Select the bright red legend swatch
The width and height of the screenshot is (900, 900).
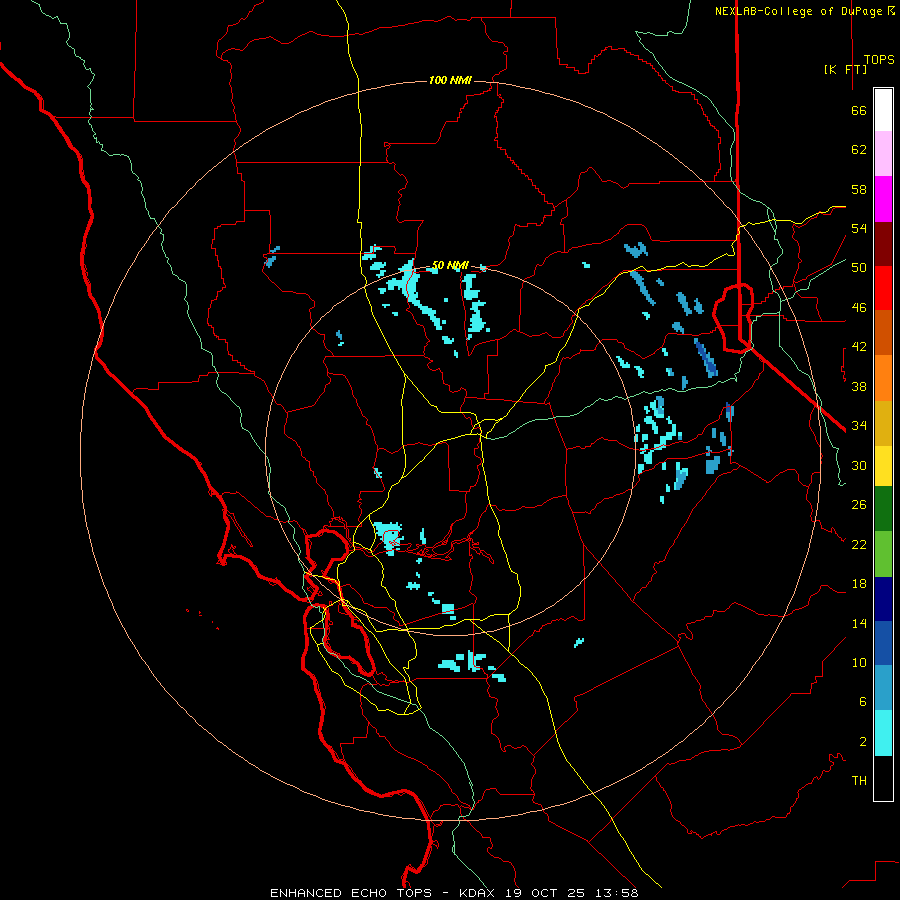point(883,288)
